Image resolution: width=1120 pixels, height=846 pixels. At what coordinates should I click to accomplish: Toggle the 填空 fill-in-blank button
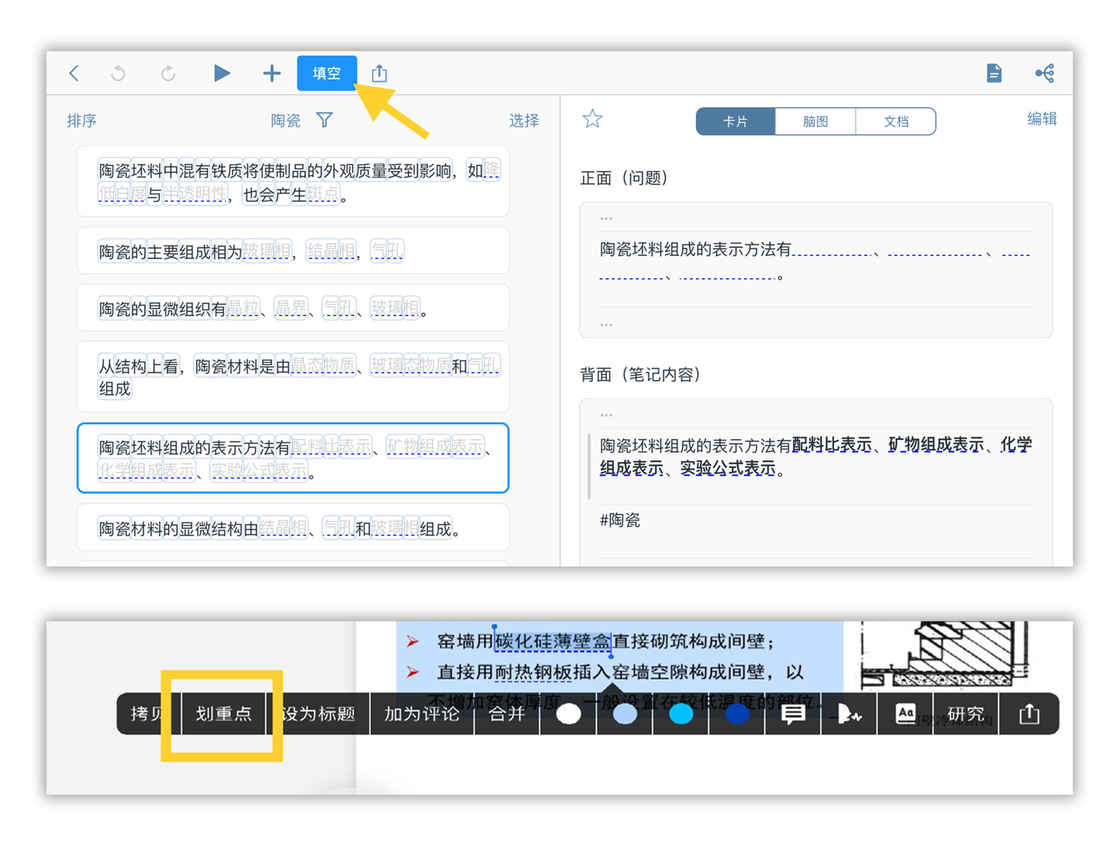(326, 73)
